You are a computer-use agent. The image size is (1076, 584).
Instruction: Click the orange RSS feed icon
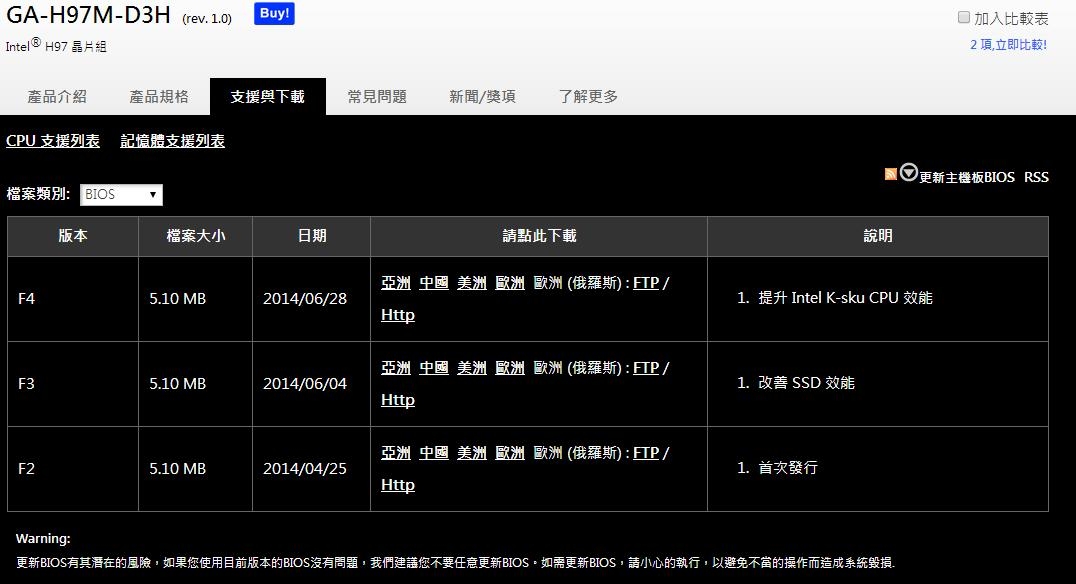pyautogui.click(x=891, y=174)
